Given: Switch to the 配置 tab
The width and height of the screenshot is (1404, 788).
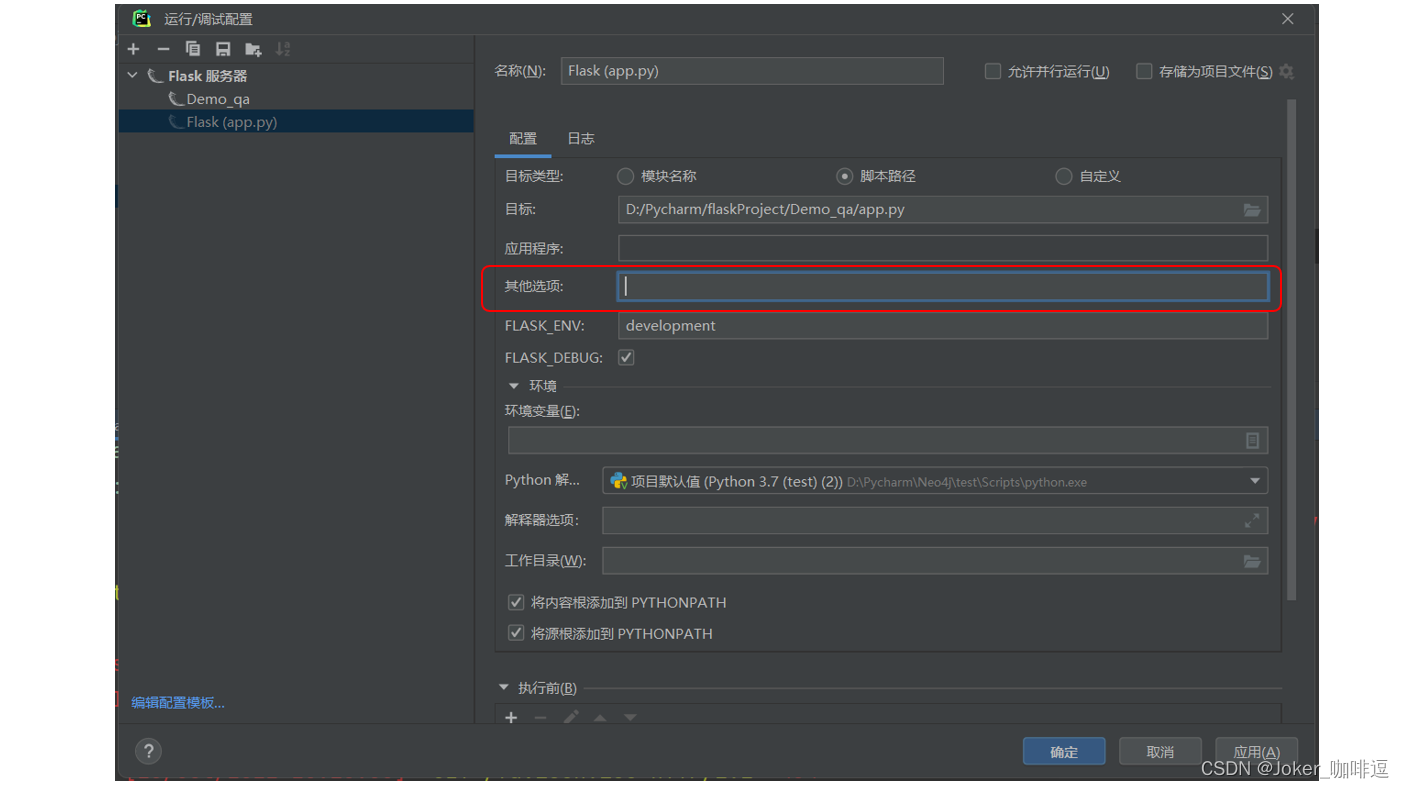Looking at the screenshot, I should click(x=523, y=139).
